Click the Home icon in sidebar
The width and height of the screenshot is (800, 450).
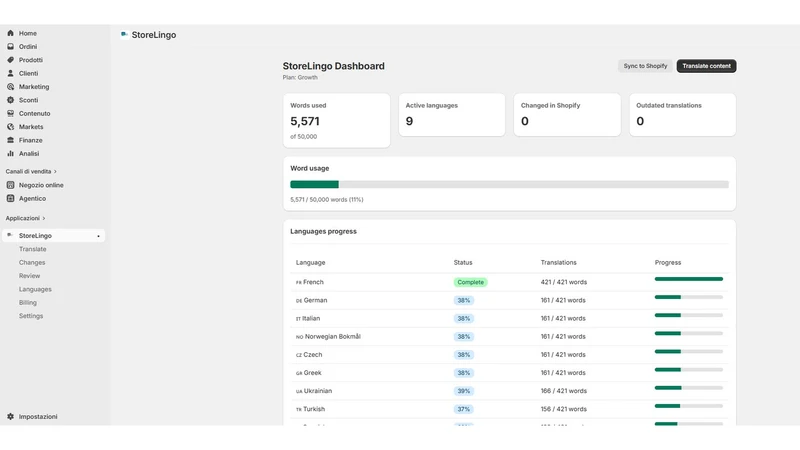(10, 33)
